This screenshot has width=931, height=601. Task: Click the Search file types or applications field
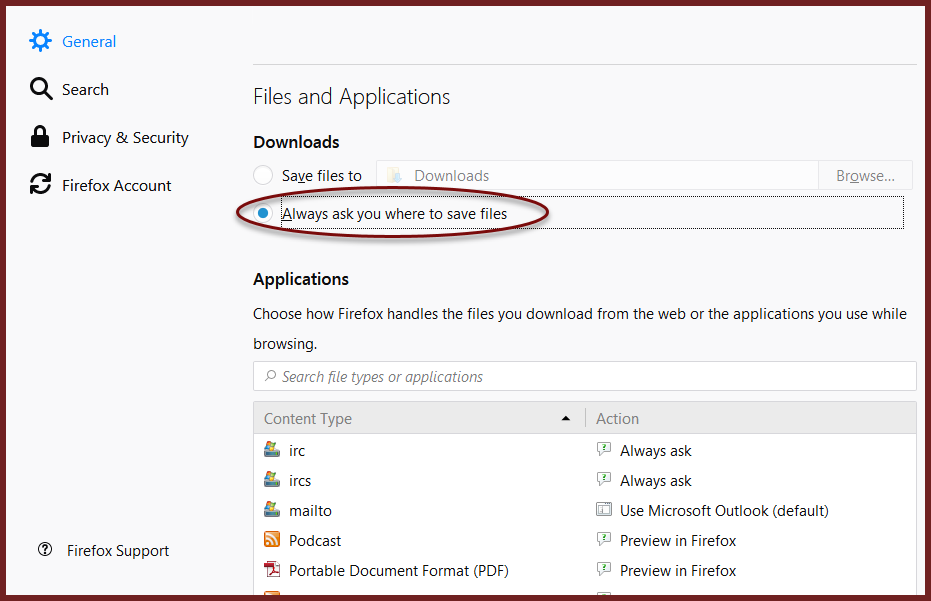click(x=585, y=376)
